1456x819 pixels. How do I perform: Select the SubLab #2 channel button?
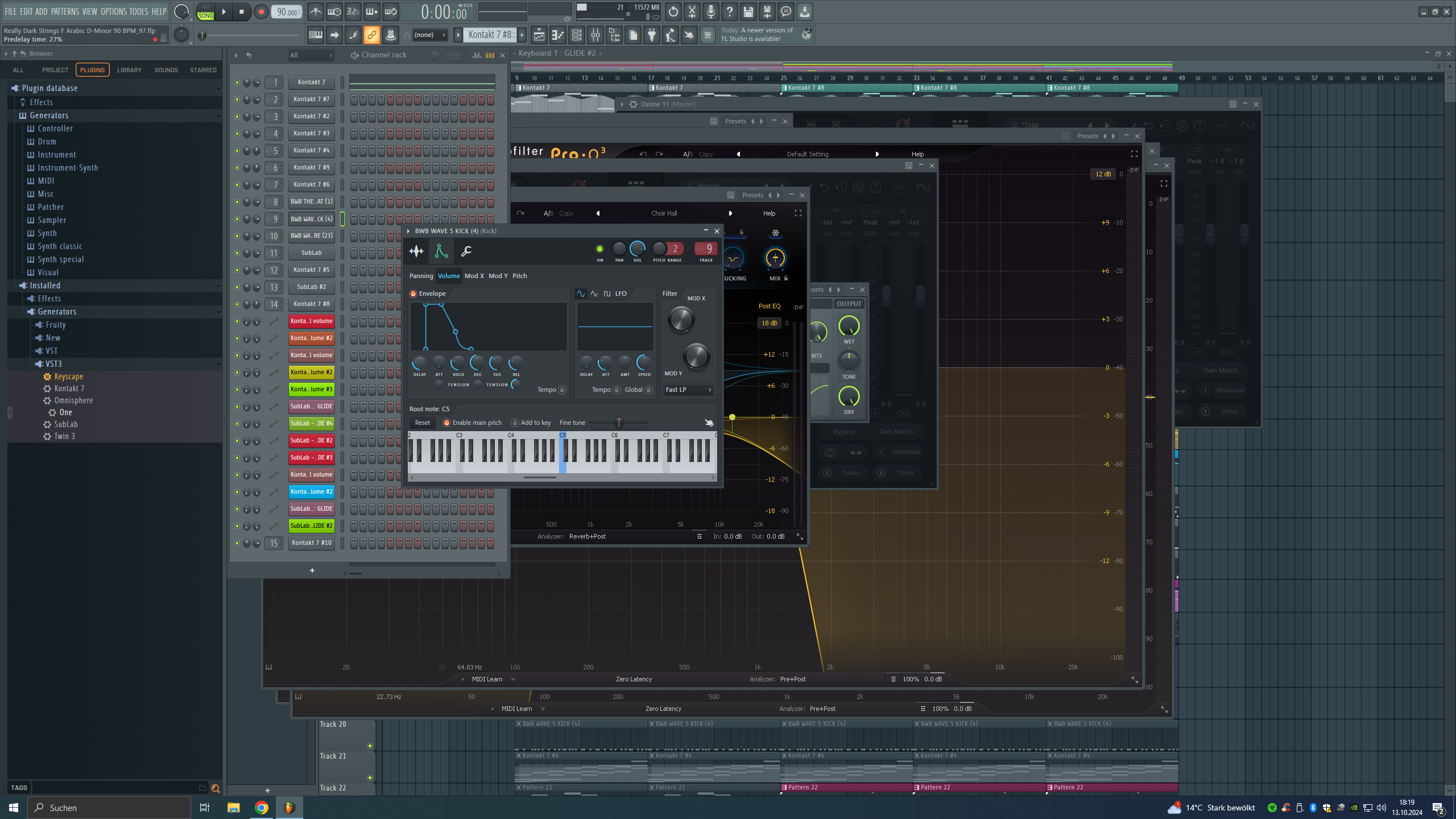[311, 287]
